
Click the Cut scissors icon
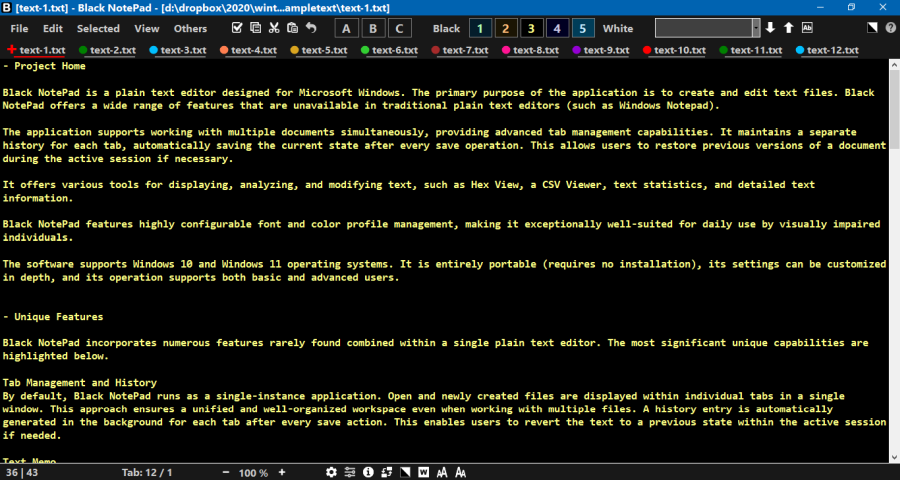pos(274,28)
